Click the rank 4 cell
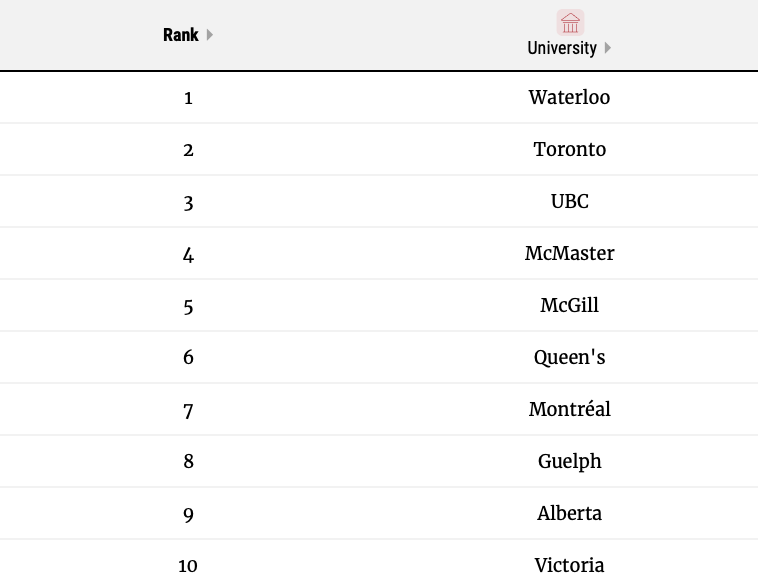The width and height of the screenshot is (758, 586). tap(188, 255)
